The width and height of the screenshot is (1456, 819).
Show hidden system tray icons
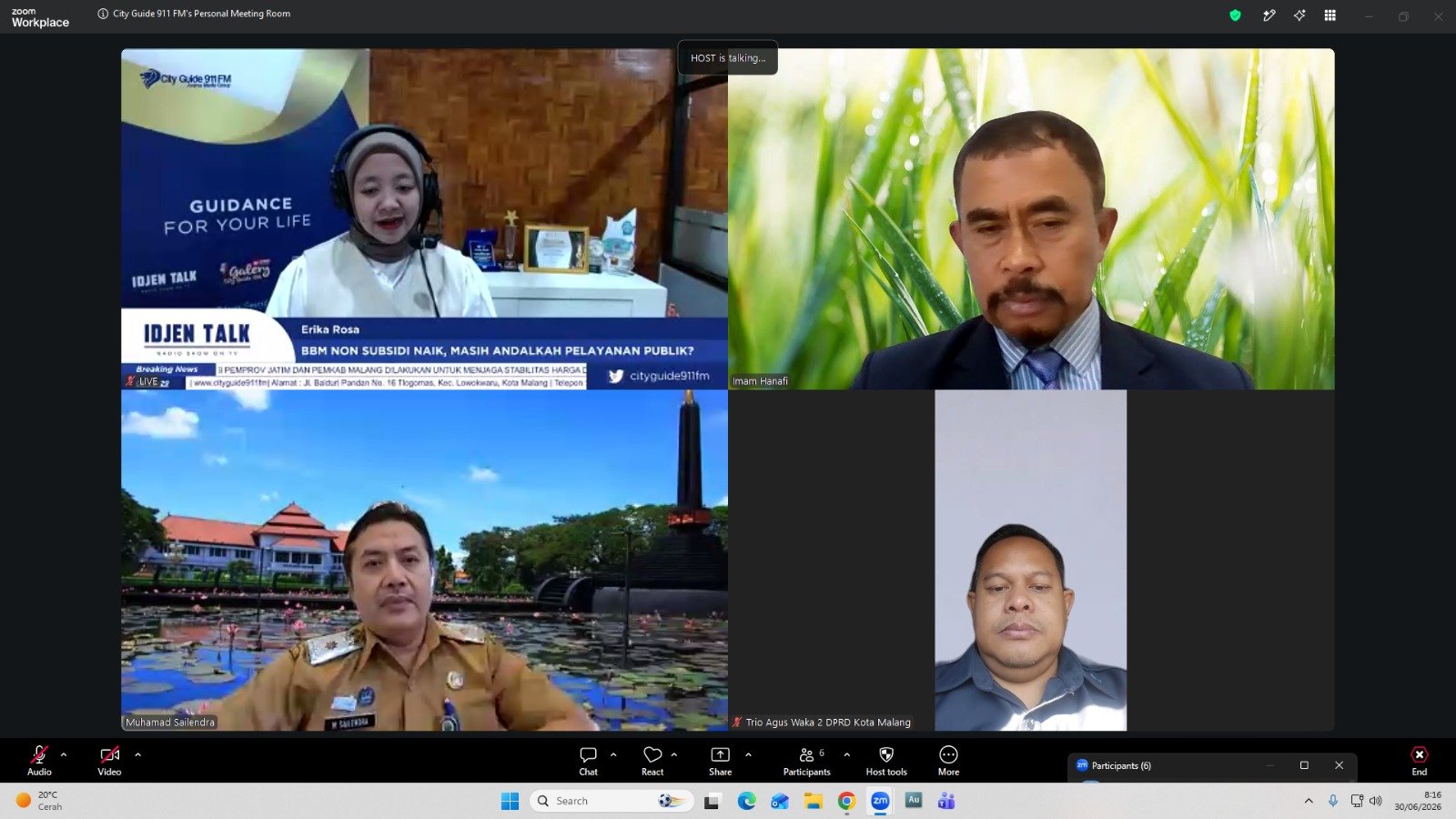(x=1309, y=801)
